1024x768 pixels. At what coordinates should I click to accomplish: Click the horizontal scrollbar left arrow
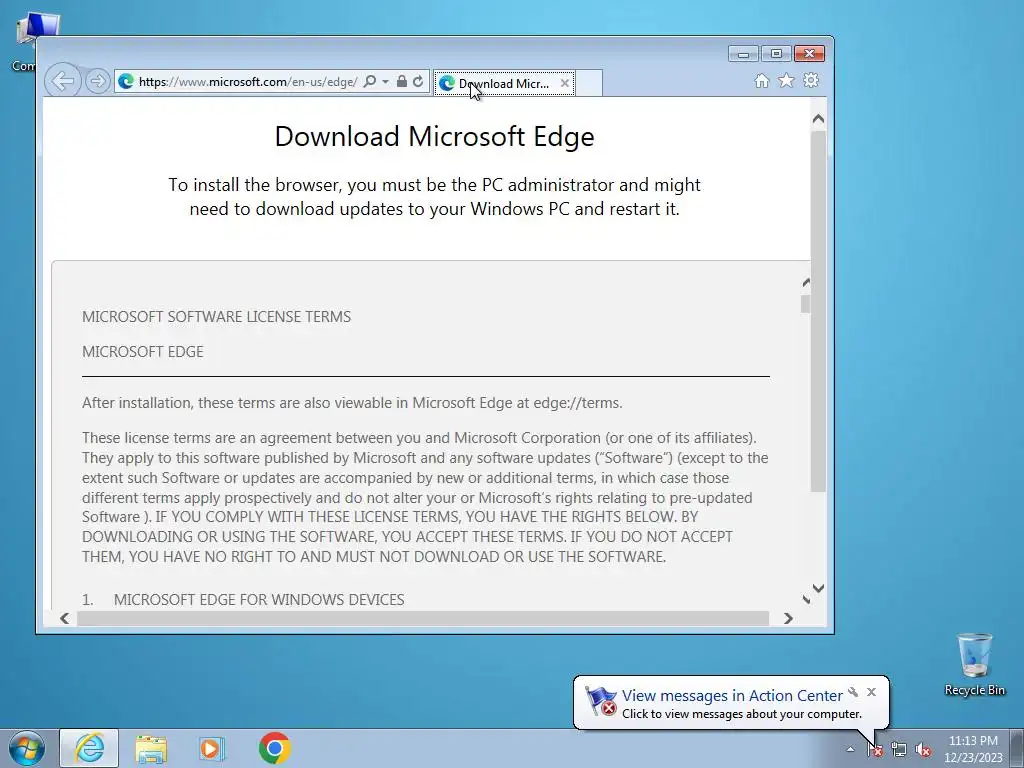click(64, 618)
